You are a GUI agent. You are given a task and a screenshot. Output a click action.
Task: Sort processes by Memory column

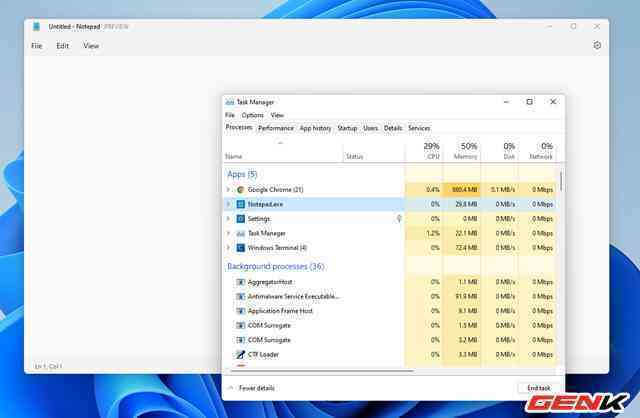[x=462, y=151]
